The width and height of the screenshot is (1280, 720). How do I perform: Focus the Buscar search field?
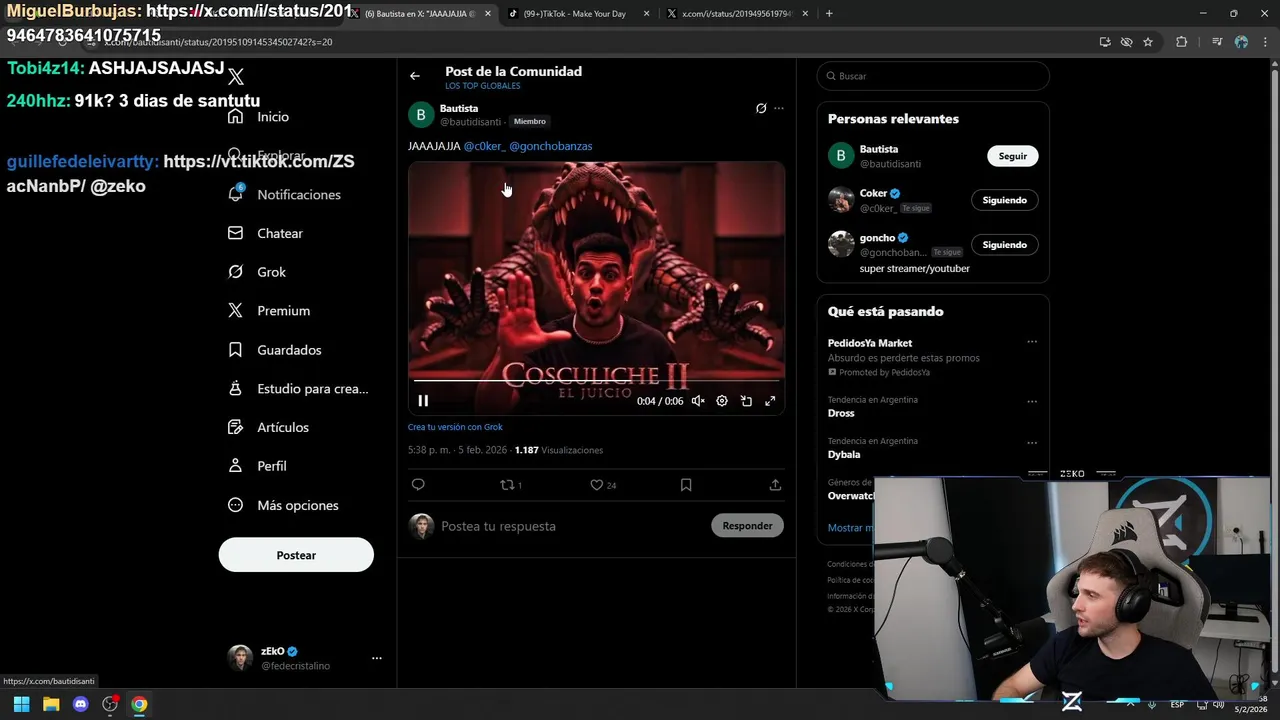[x=933, y=76]
